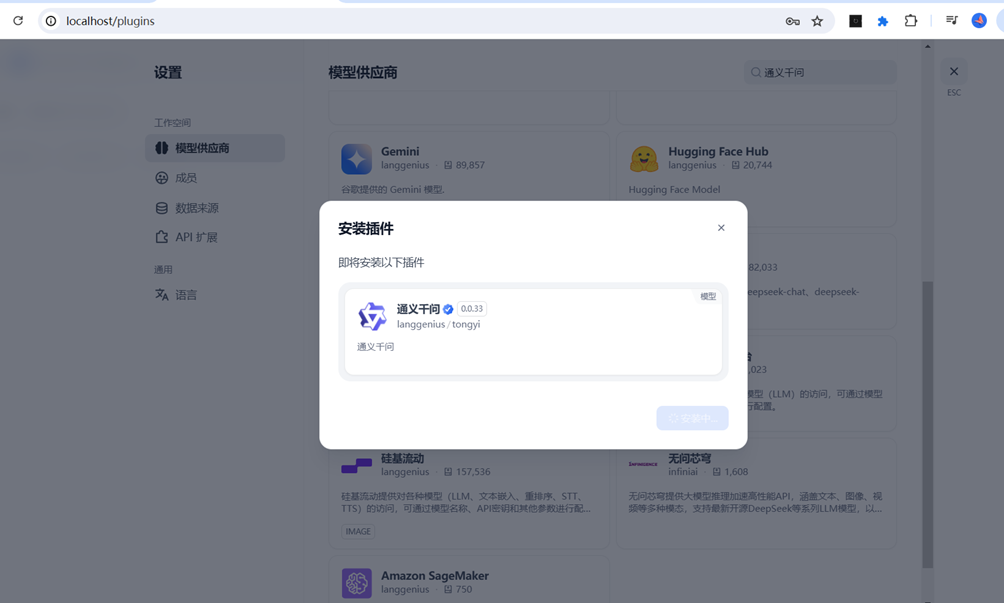This screenshot has width=1004, height=603.
Task: Click the IMAGE tag on 硅基流动 card
Action: [358, 531]
